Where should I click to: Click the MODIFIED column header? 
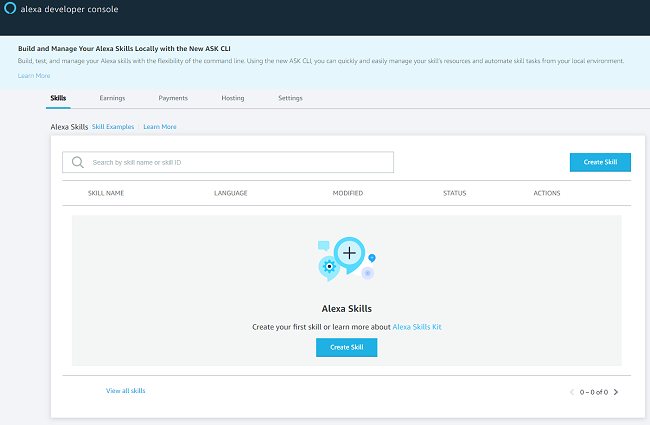(347, 193)
